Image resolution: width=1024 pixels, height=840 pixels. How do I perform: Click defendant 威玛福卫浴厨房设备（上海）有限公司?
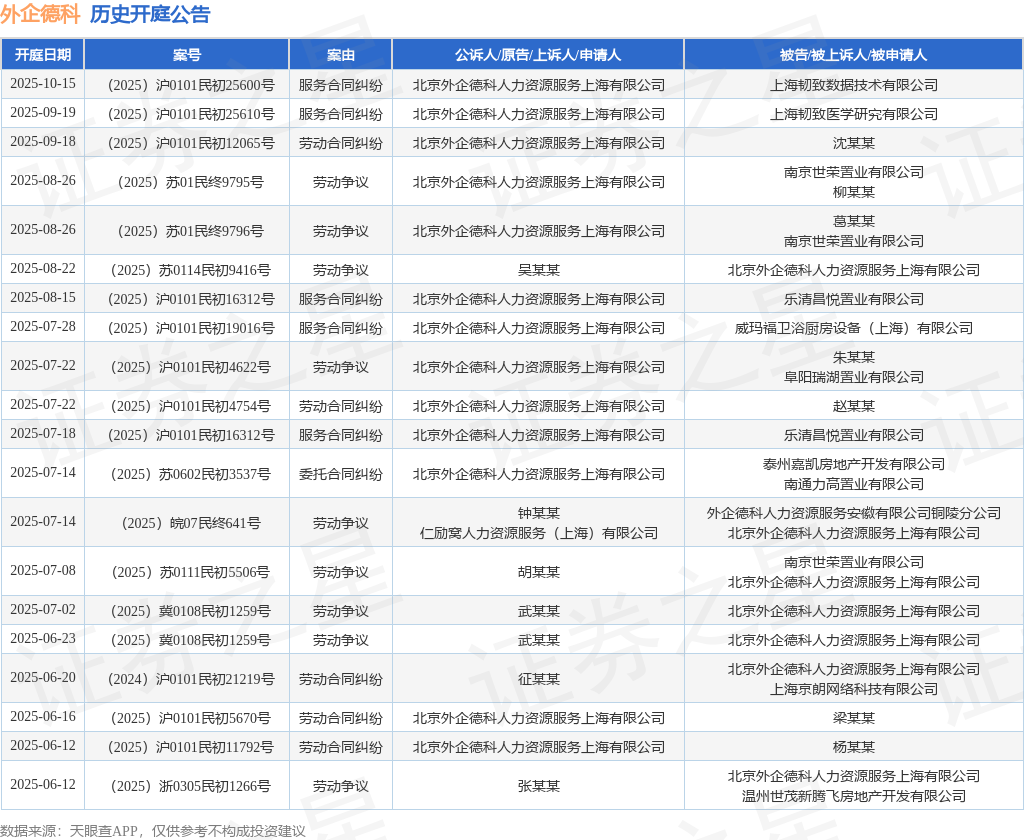click(x=854, y=328)
